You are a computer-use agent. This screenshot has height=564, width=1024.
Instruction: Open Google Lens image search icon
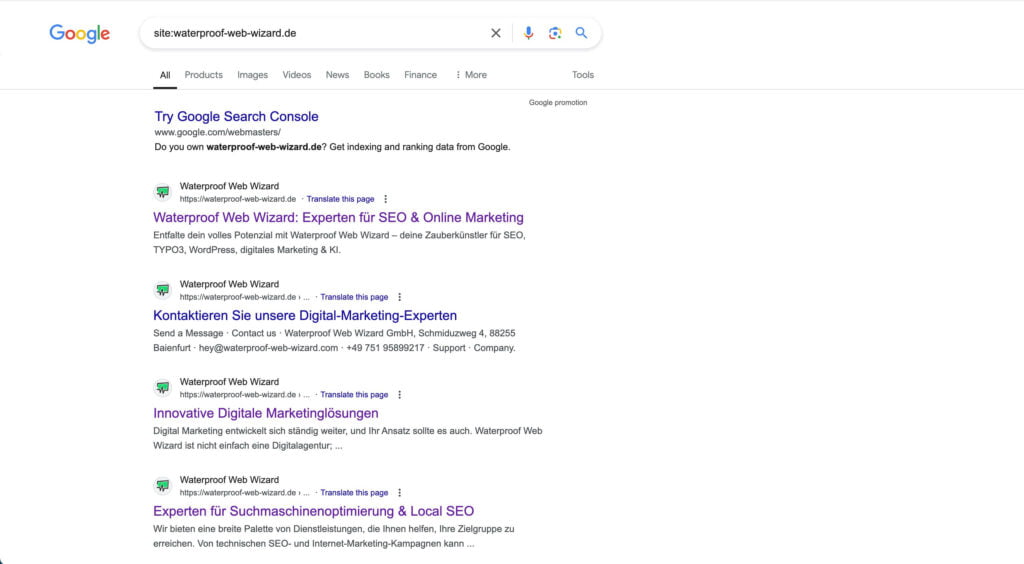[554, 33]
